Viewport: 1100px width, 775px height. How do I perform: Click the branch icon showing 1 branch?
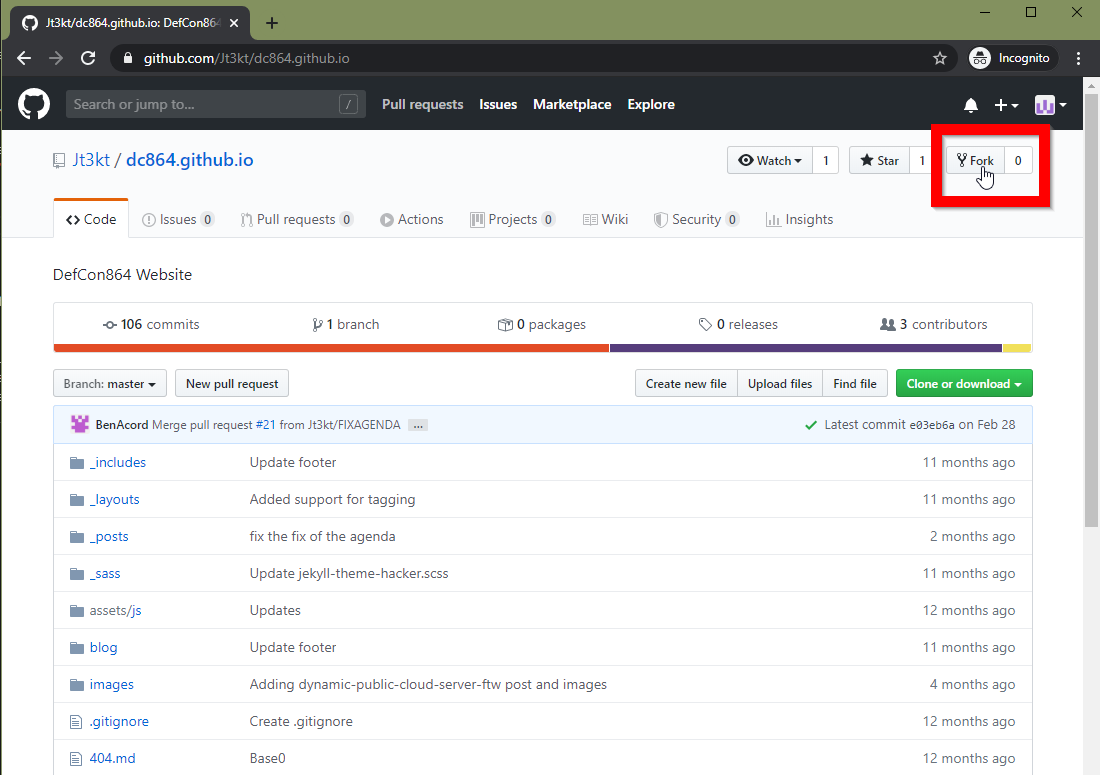[316, 324]
